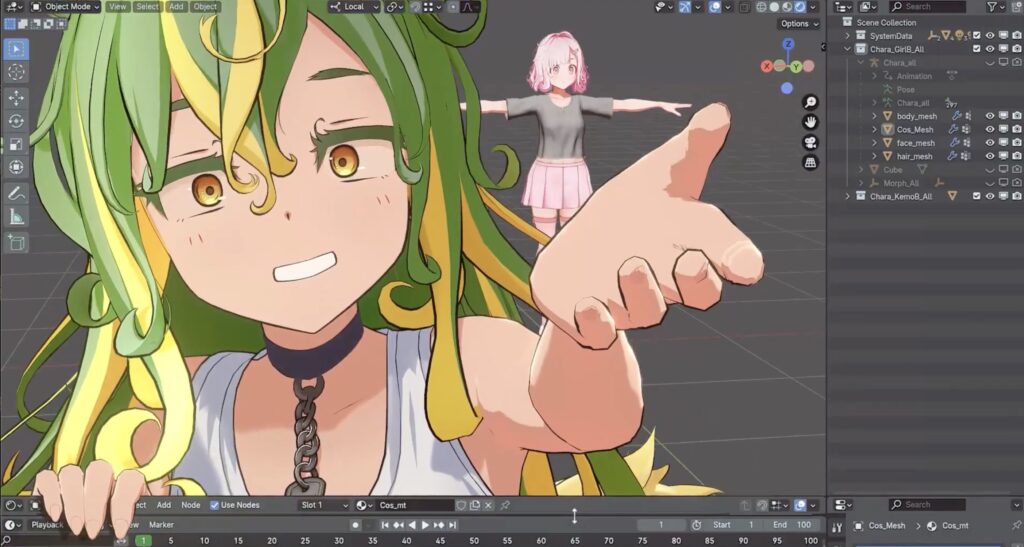
Task: Open the Select menu in viewport header
Action: 148,7
